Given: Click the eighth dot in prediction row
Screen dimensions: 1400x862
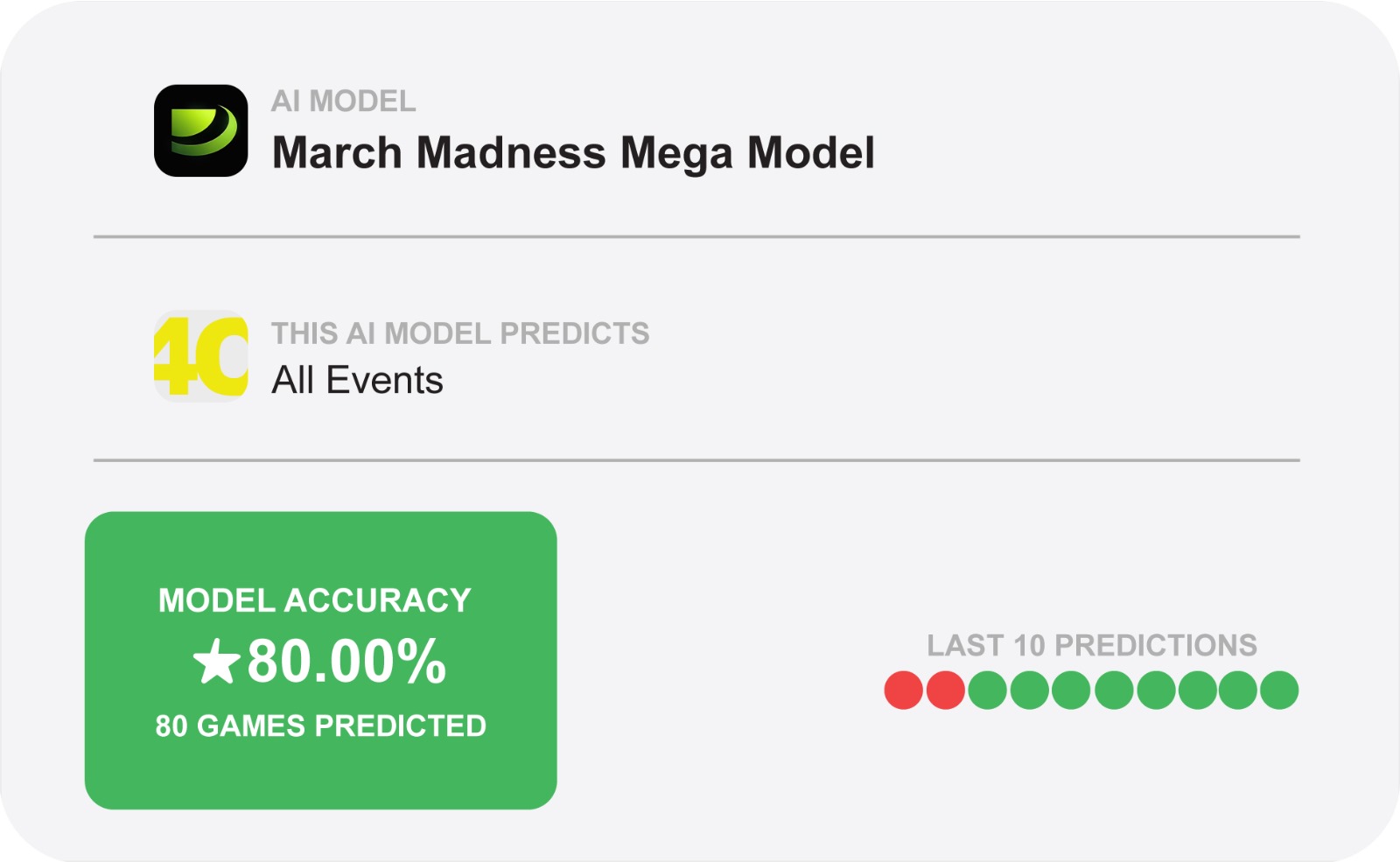Looking at the screenshot, I should coord(1197,690).
